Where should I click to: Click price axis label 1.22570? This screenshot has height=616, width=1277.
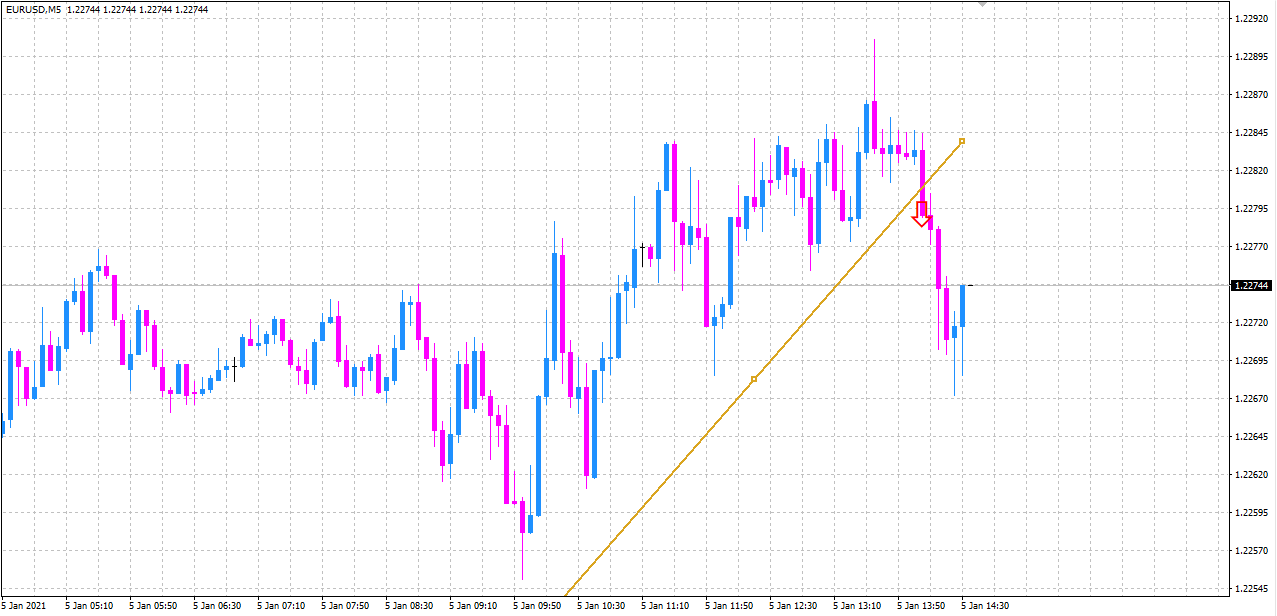click(x=1252, y=551)
